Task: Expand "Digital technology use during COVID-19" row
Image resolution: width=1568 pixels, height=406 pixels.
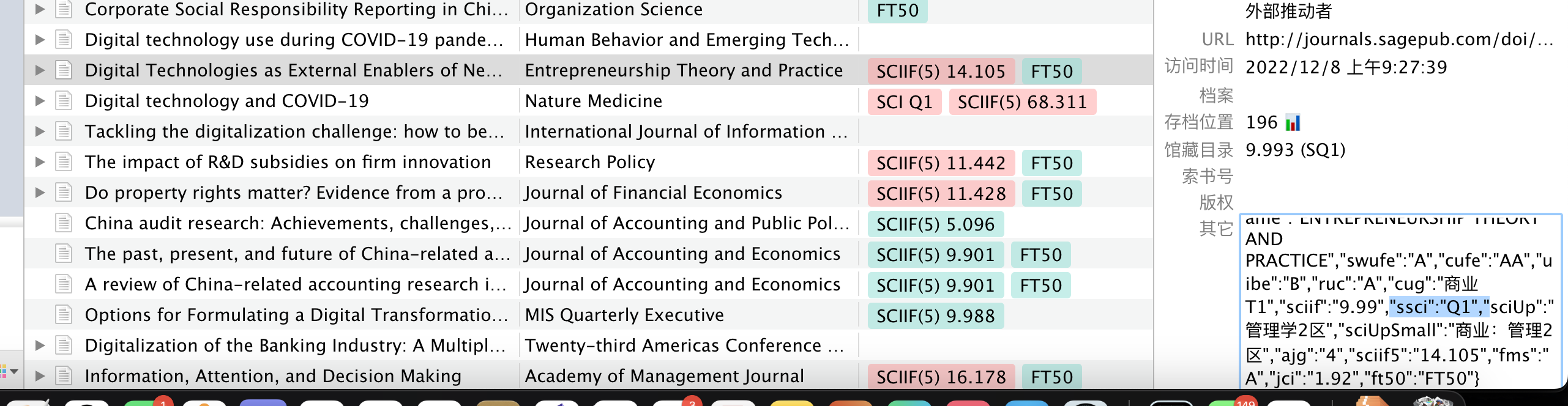Action: (40, 40)
